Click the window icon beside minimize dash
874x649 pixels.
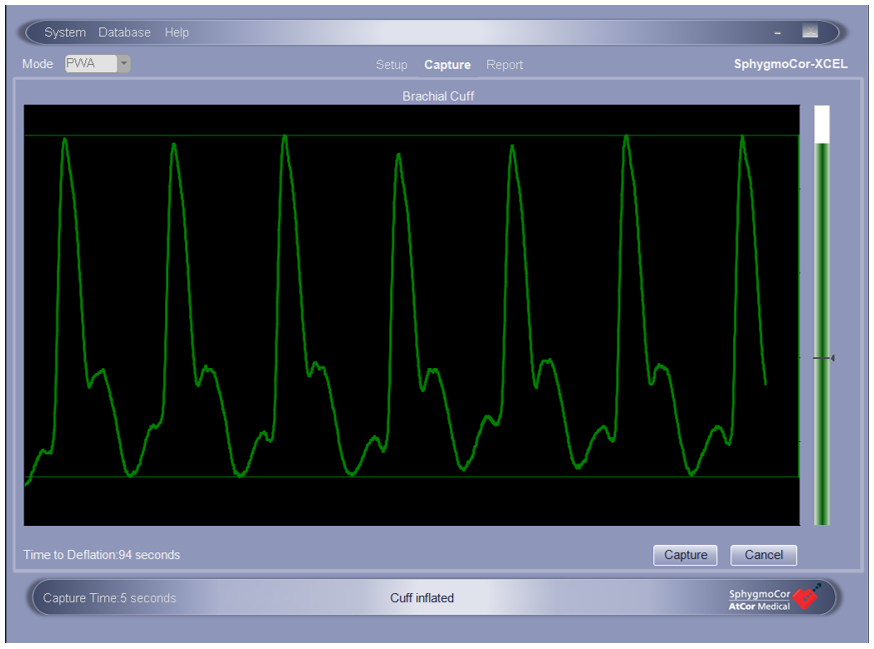(x=810, y=32)
